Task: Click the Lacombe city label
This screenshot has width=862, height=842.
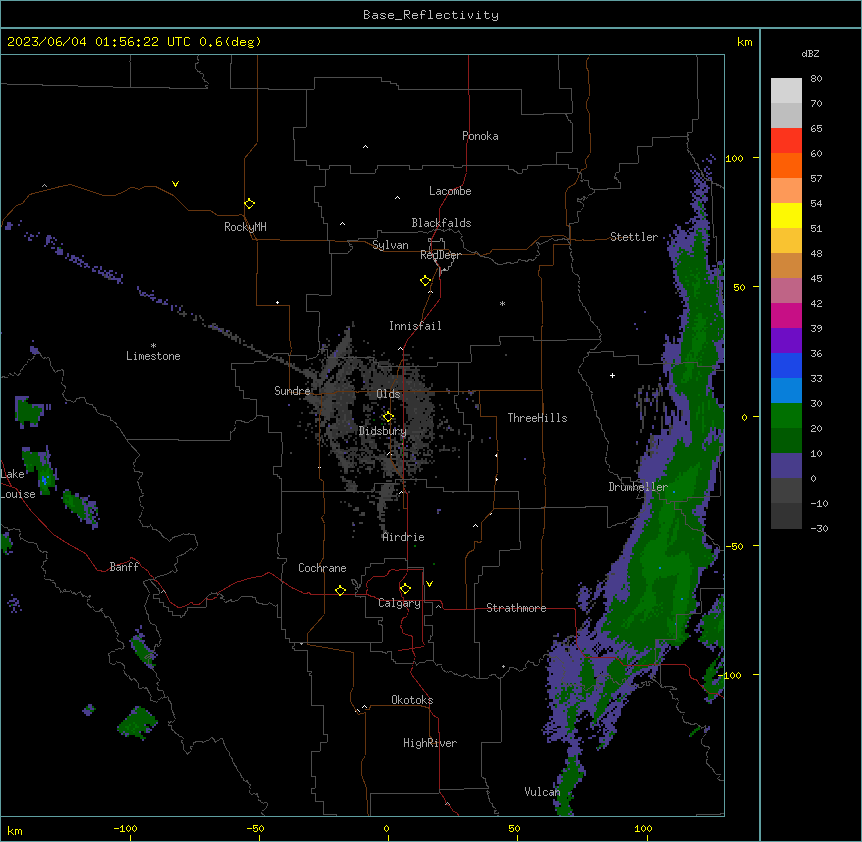Action: (x=450, y=191)
